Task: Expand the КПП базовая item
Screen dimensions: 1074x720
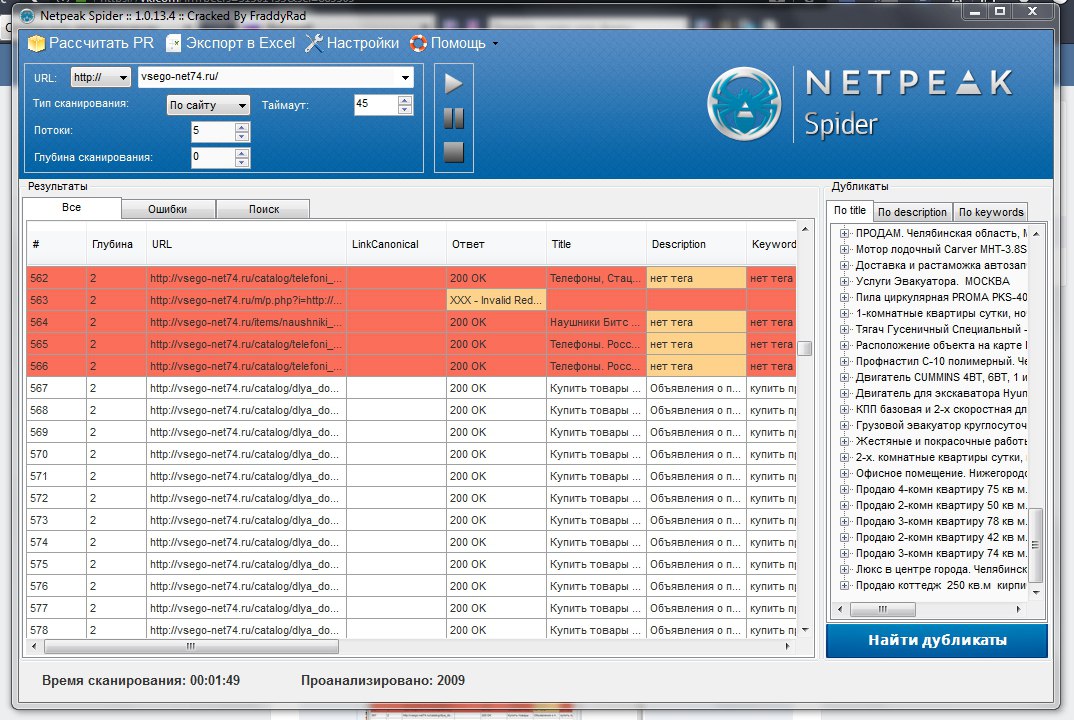Action: [x=844, y=410]
